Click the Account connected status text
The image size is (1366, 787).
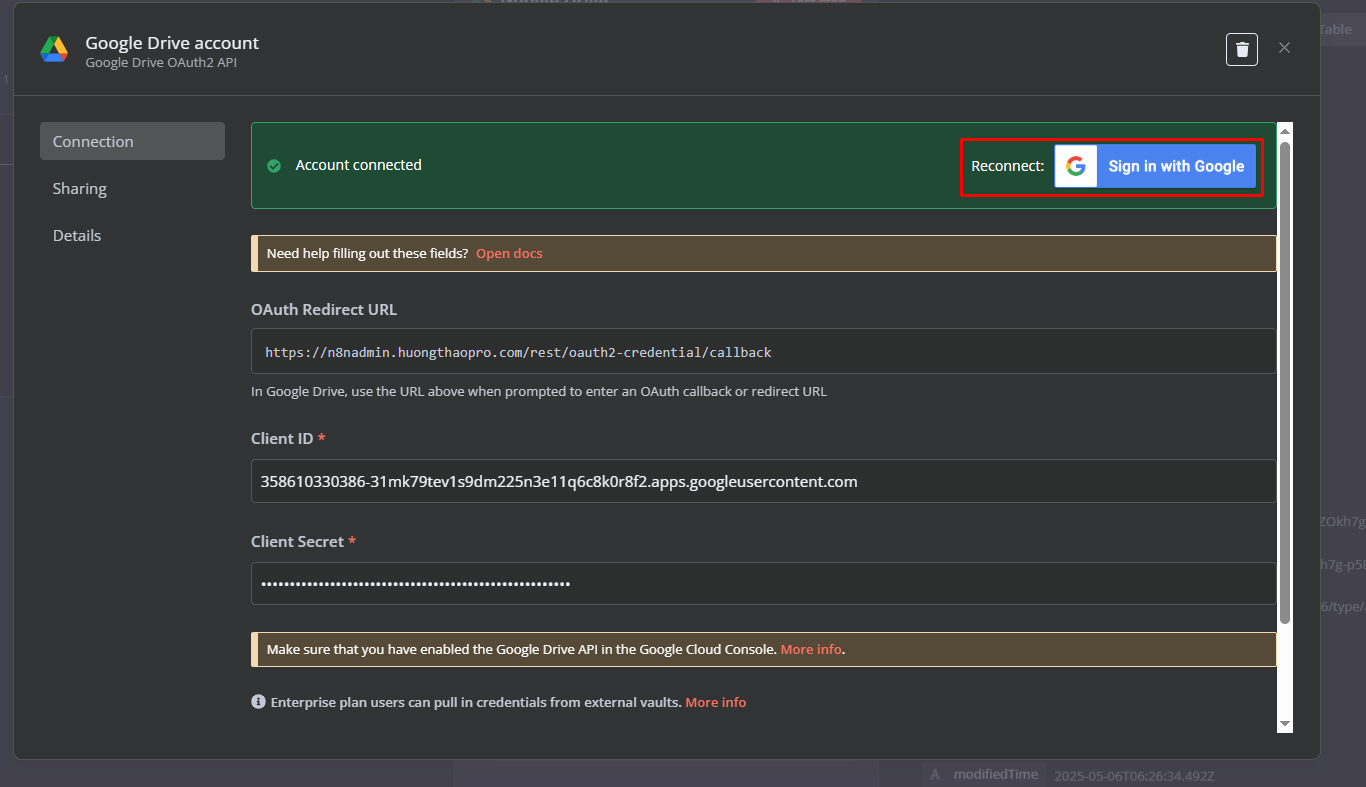(x=359, y=165)
